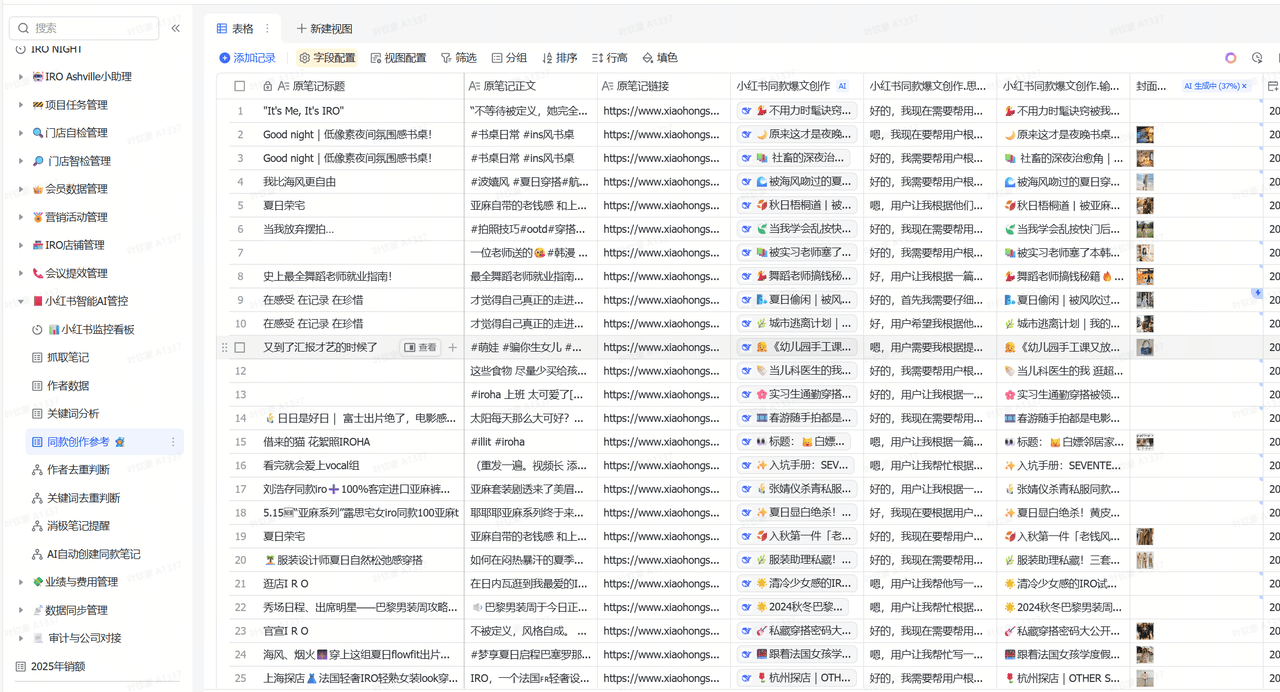Open 字段配置 field configuration
1280x692 pixels.
point(327,58)
